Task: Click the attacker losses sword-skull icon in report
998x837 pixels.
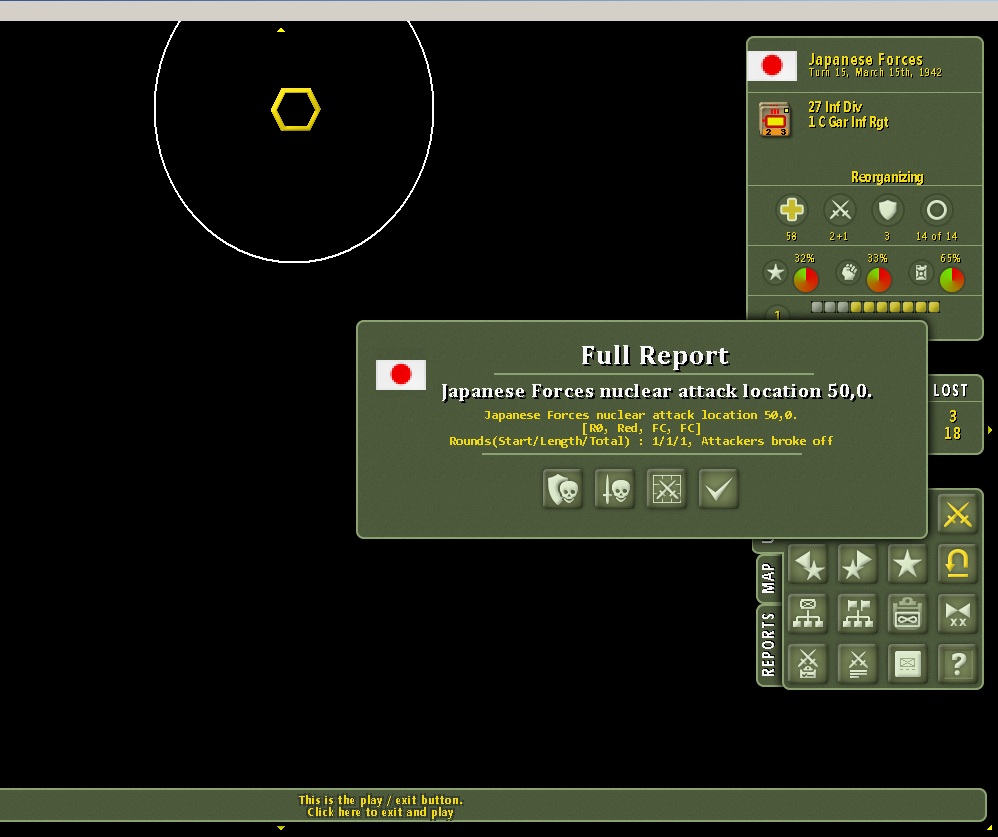Action: click(615, 489)
